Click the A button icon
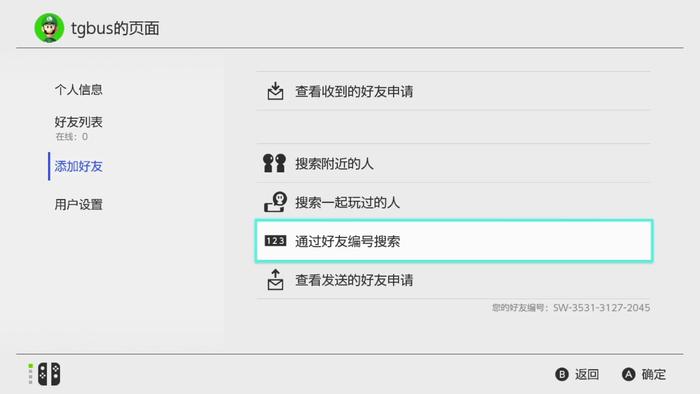The height and width of the screenshot is (394, 700). pyautogui.click(x=629, y=374)
